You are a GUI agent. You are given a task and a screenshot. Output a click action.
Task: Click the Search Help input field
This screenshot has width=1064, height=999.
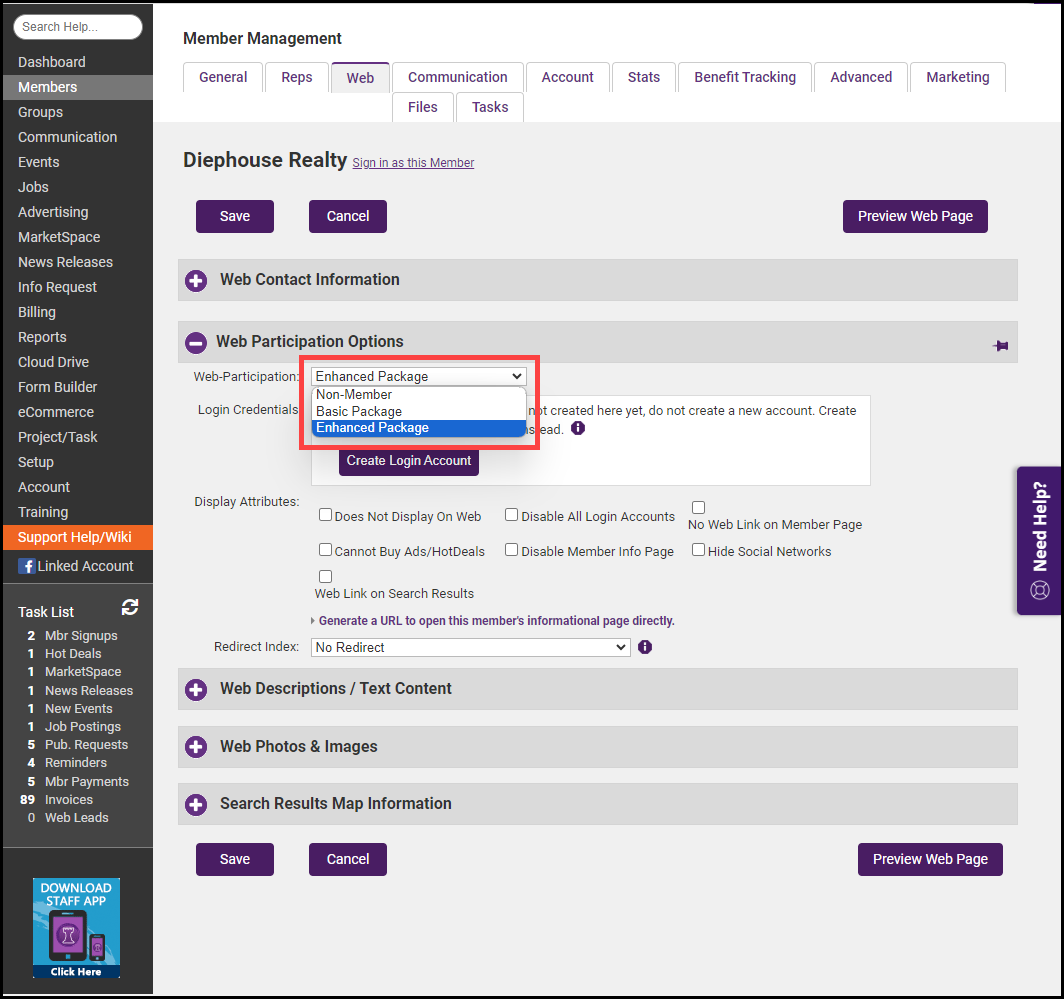pos(78,27)
